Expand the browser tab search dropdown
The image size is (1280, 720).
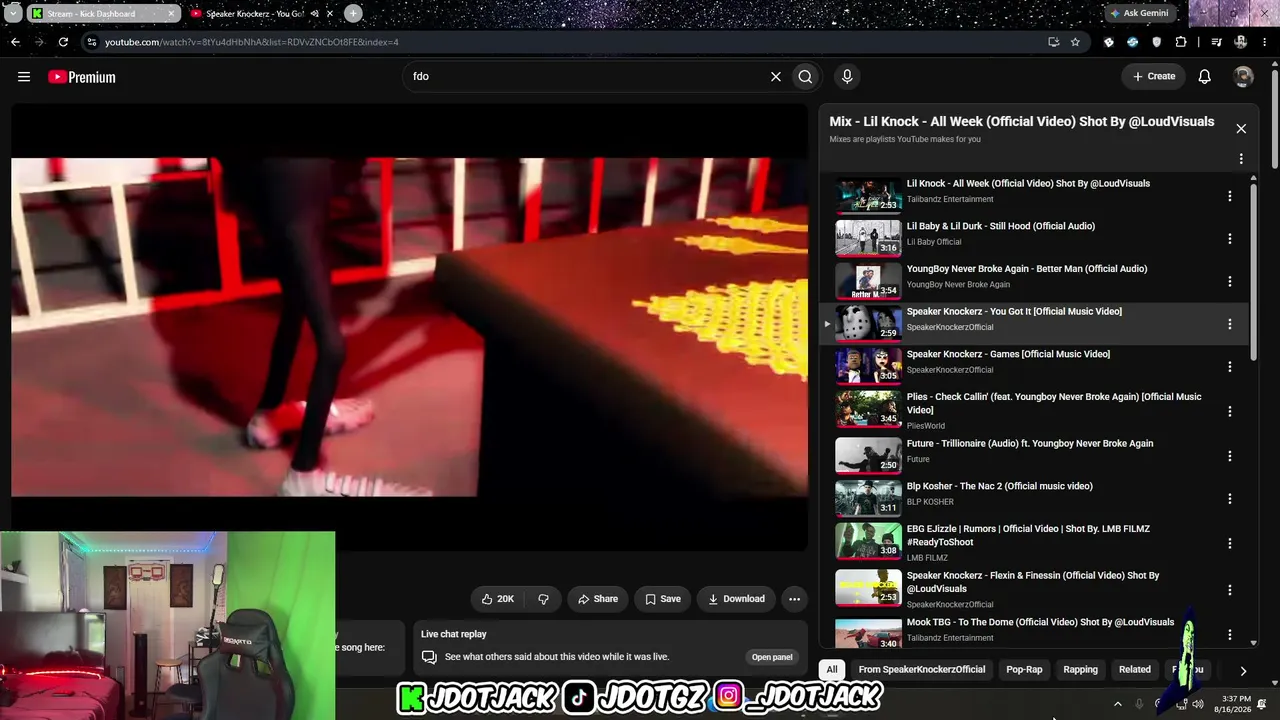[x=12, y=13]
